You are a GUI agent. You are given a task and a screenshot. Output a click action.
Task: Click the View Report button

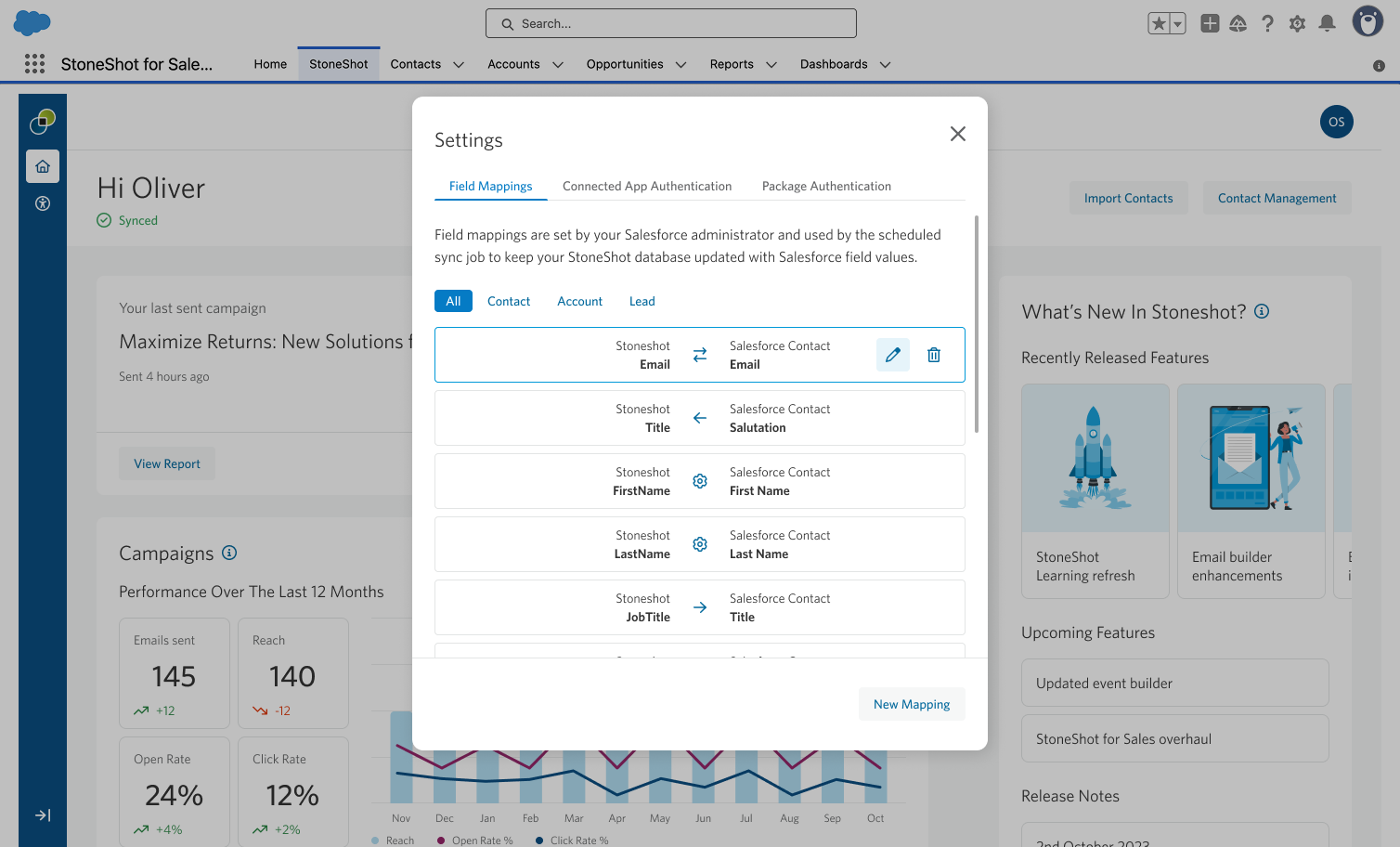[x=167, y=463]
